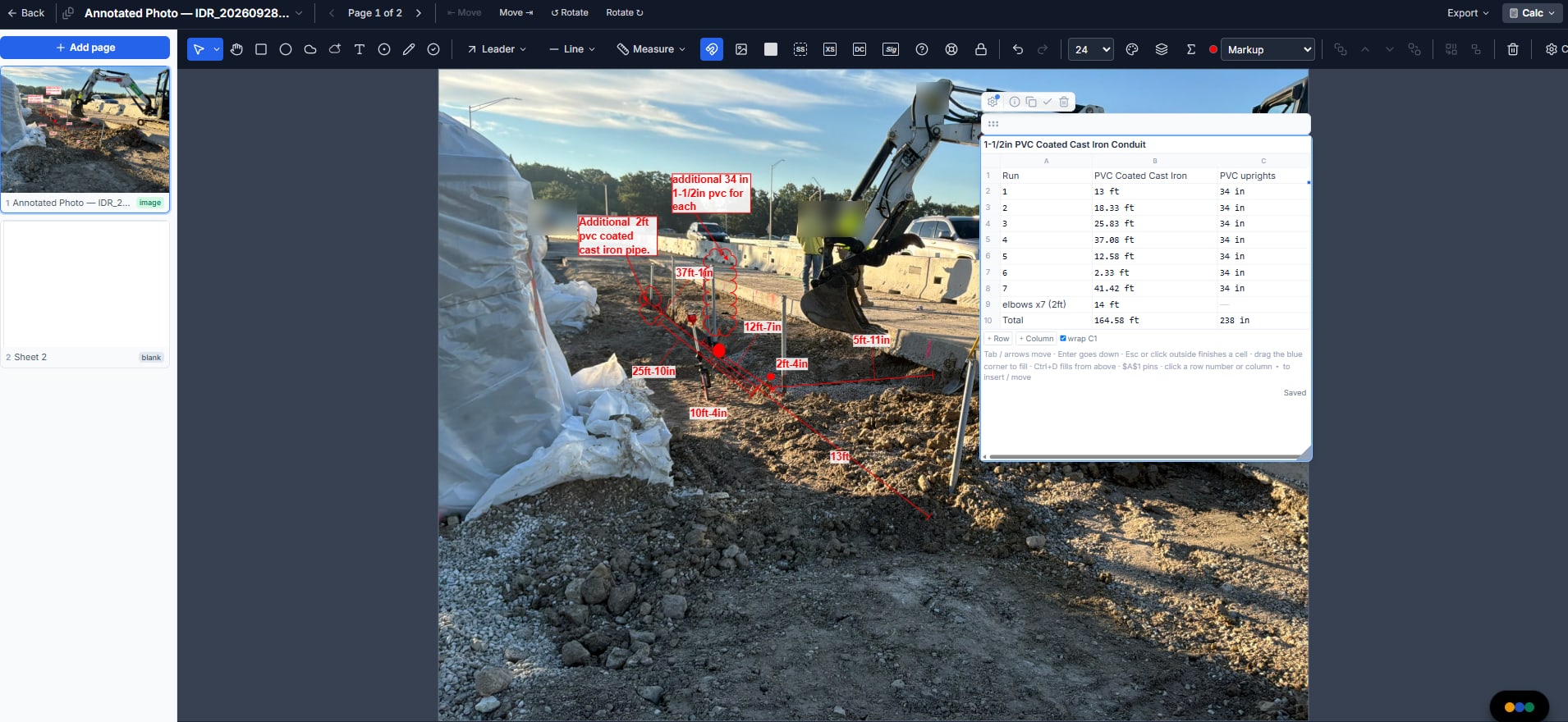Open the toolbar settings gear icon

(x=1551, y=49)
